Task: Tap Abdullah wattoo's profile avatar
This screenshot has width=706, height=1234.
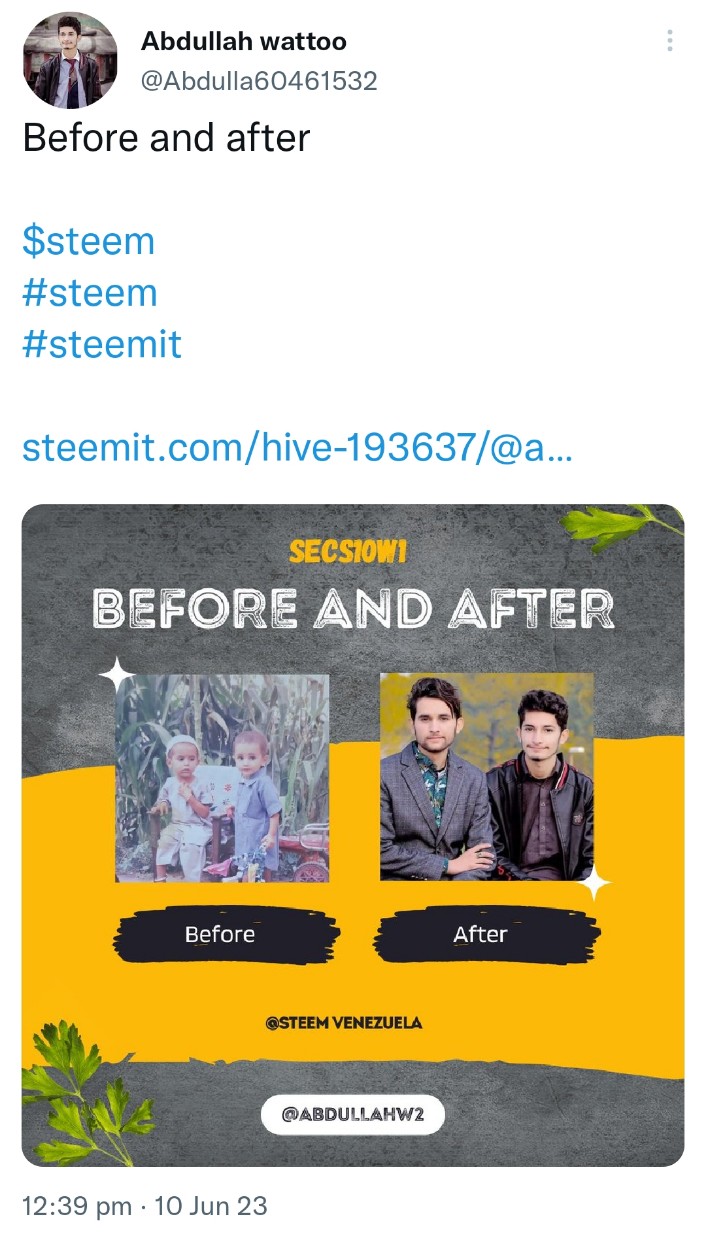Action: pyautogui.click(x=70, y=60)
